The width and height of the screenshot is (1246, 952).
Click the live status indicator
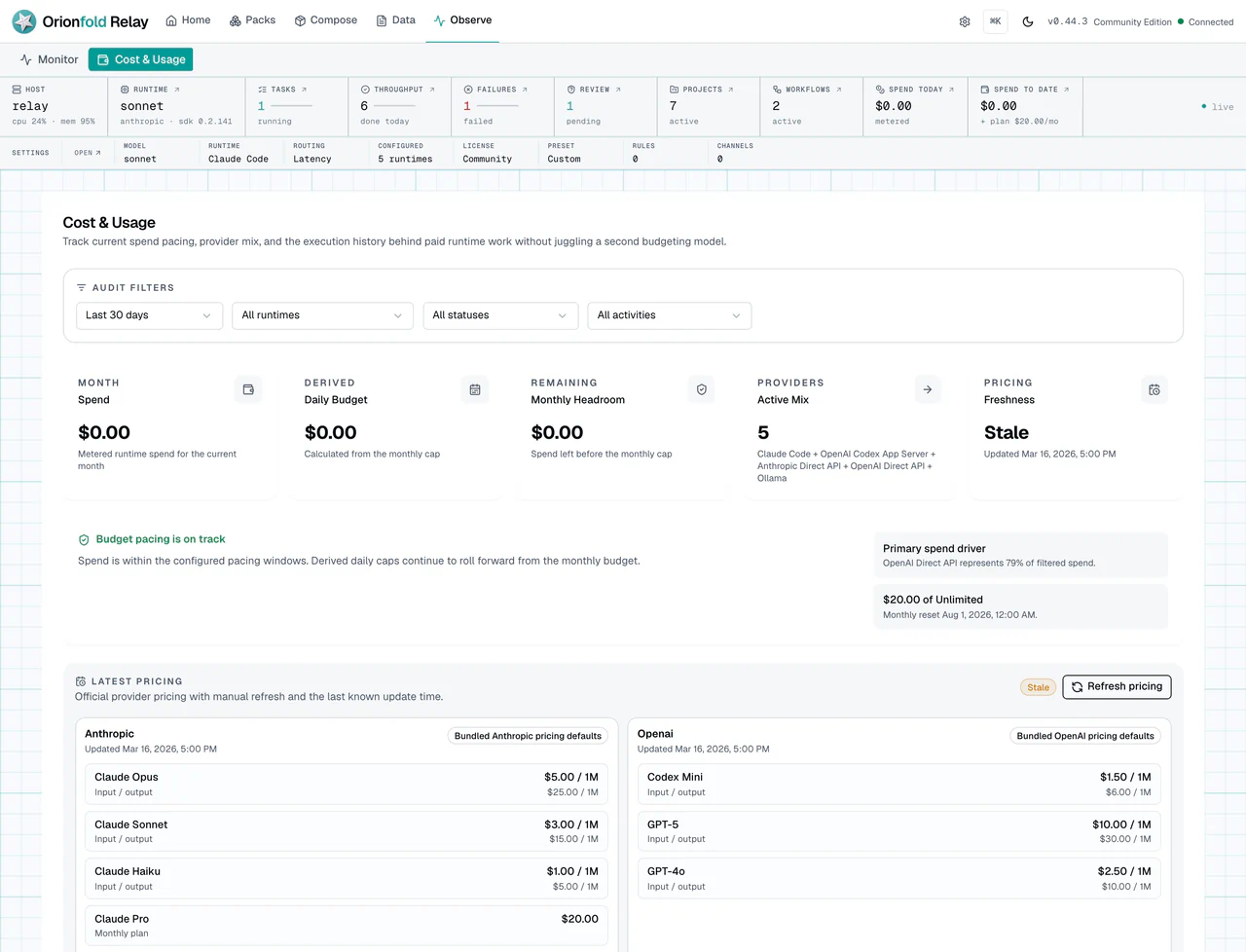coord(1218,107)
